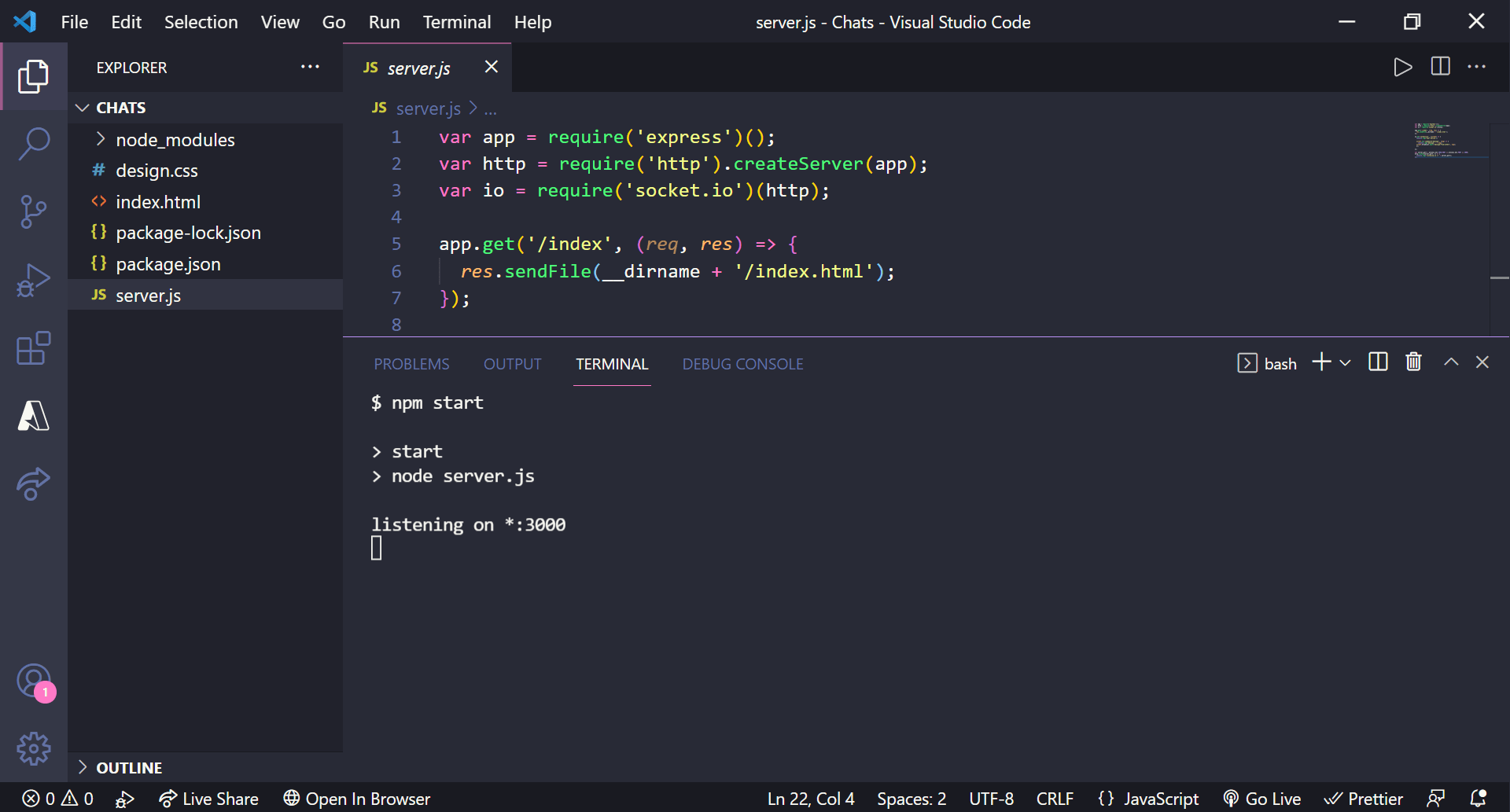Start Go Live server
1510x812 pixels.
click(x=1262, y=799)
